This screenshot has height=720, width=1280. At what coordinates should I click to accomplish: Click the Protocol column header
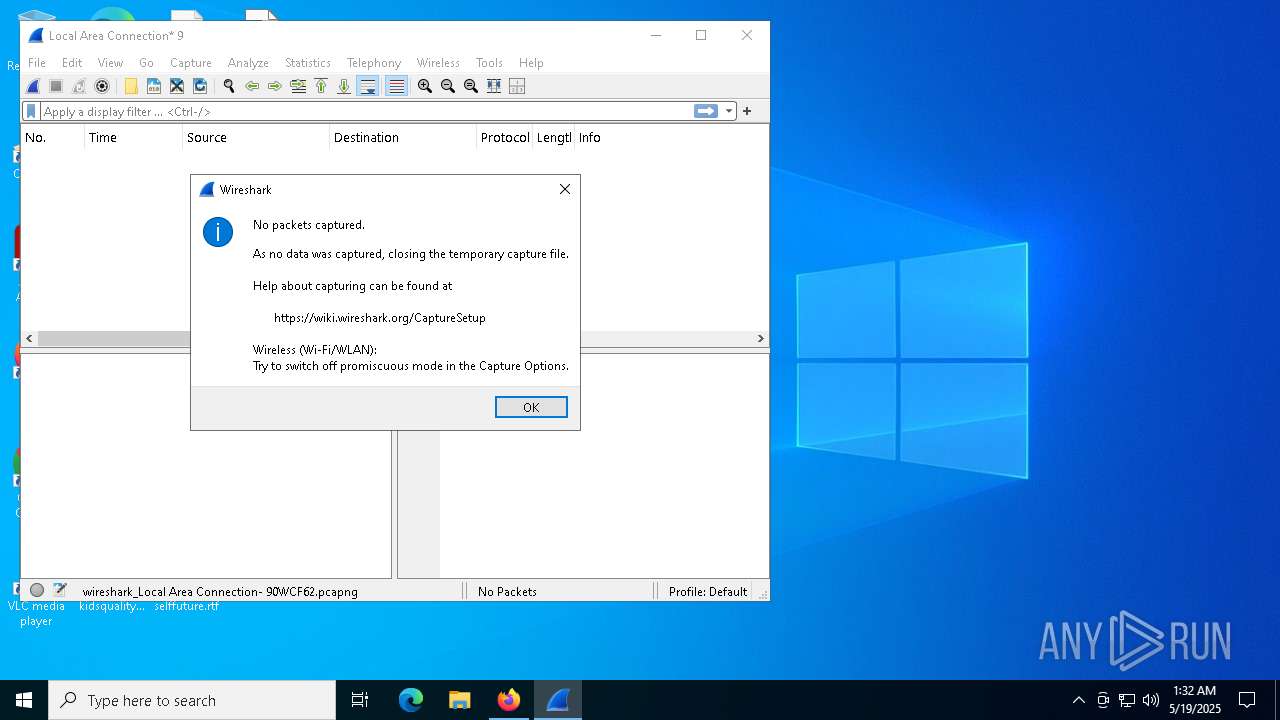tap(505, 138)
